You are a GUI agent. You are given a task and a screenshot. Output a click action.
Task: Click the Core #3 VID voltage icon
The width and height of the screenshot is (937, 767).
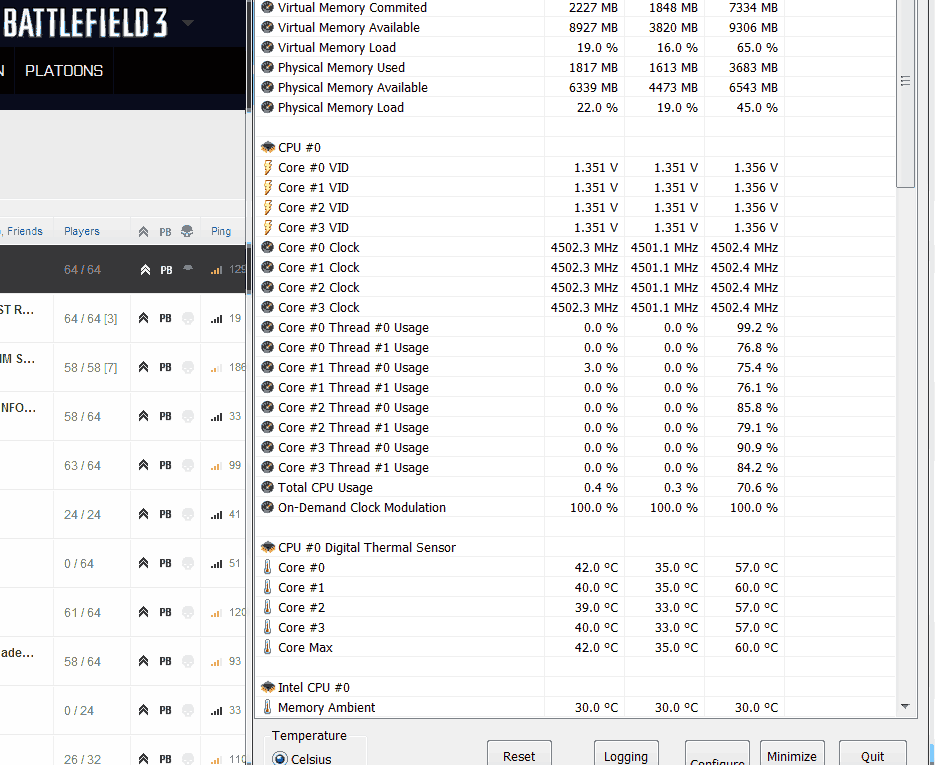coord(268,228)
